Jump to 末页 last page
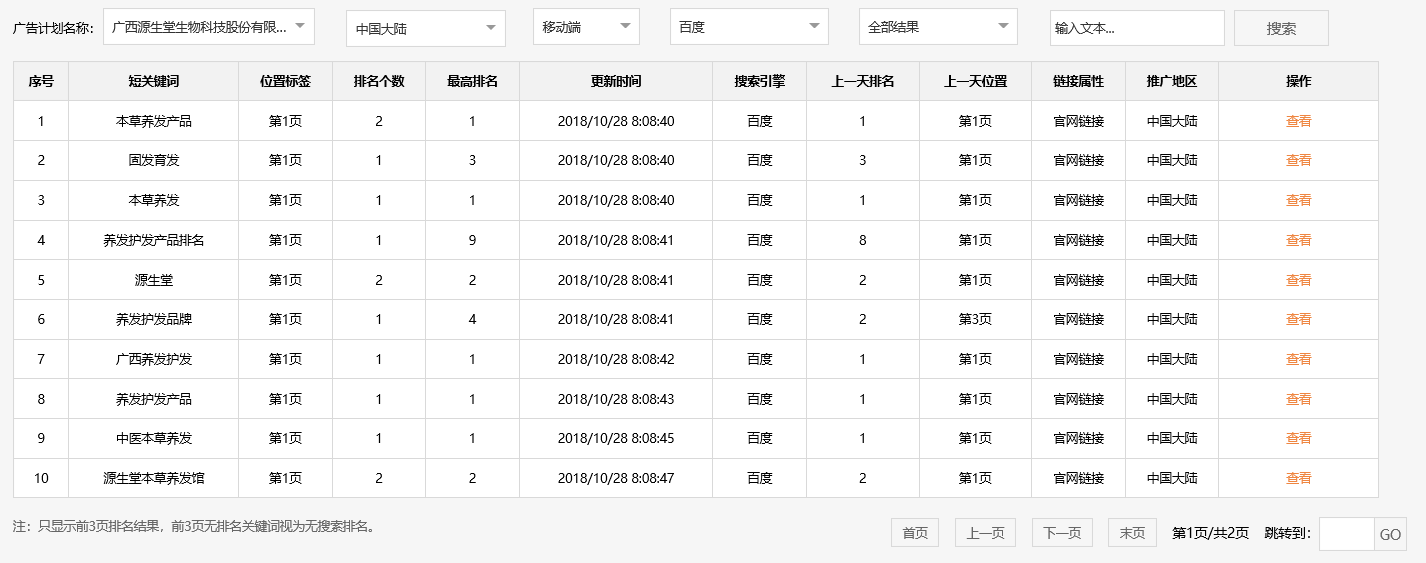Screen dimensions: 1426x563 pyautogui.click(x=1132, y=533)
